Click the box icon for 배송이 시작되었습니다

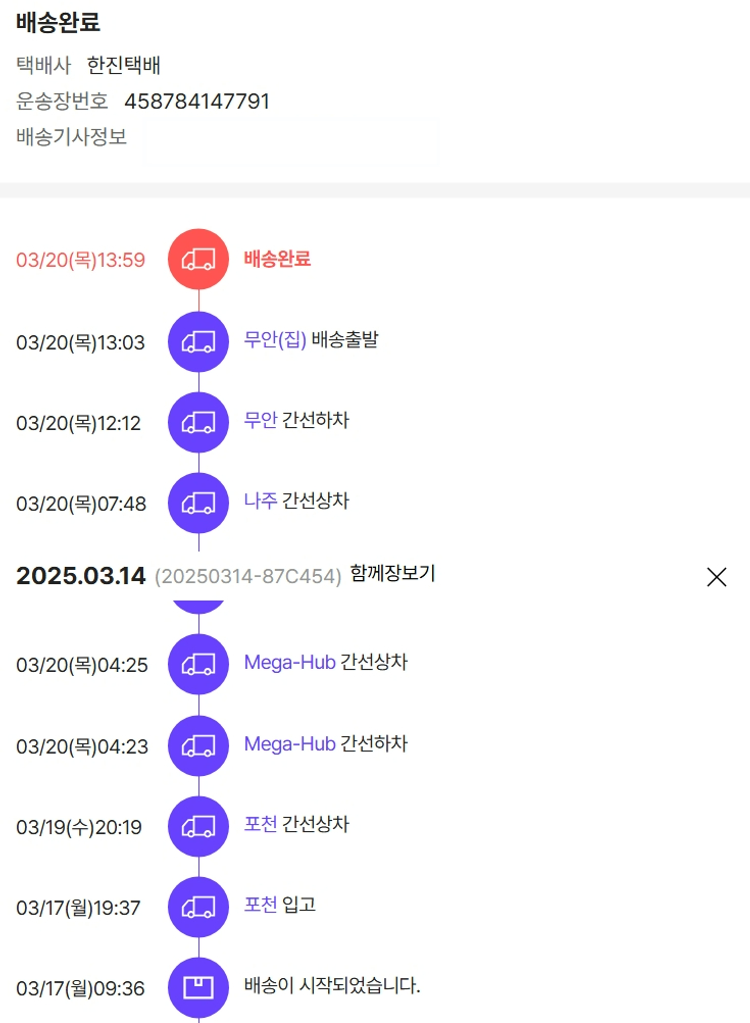198,988
